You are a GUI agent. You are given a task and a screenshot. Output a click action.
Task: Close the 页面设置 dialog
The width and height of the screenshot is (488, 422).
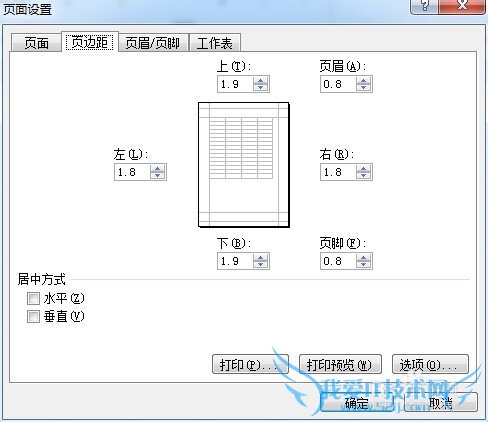[462, 6]
